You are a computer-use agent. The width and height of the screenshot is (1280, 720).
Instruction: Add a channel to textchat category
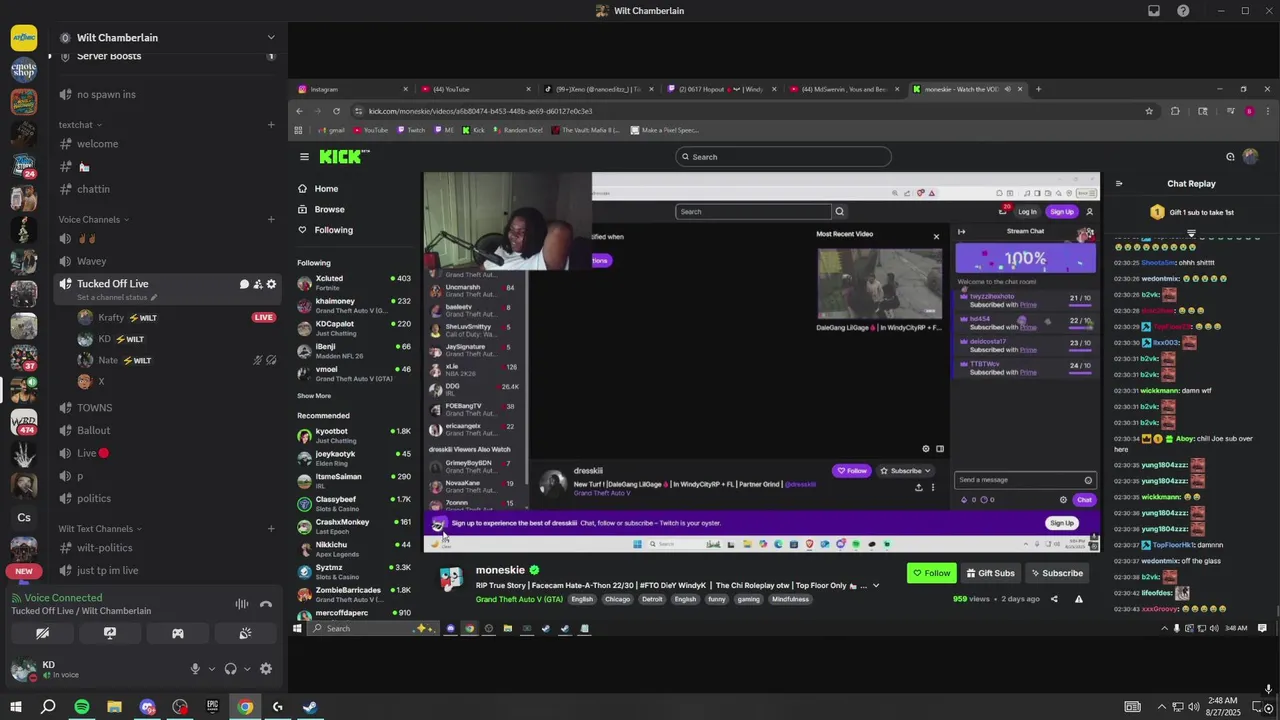271,125
